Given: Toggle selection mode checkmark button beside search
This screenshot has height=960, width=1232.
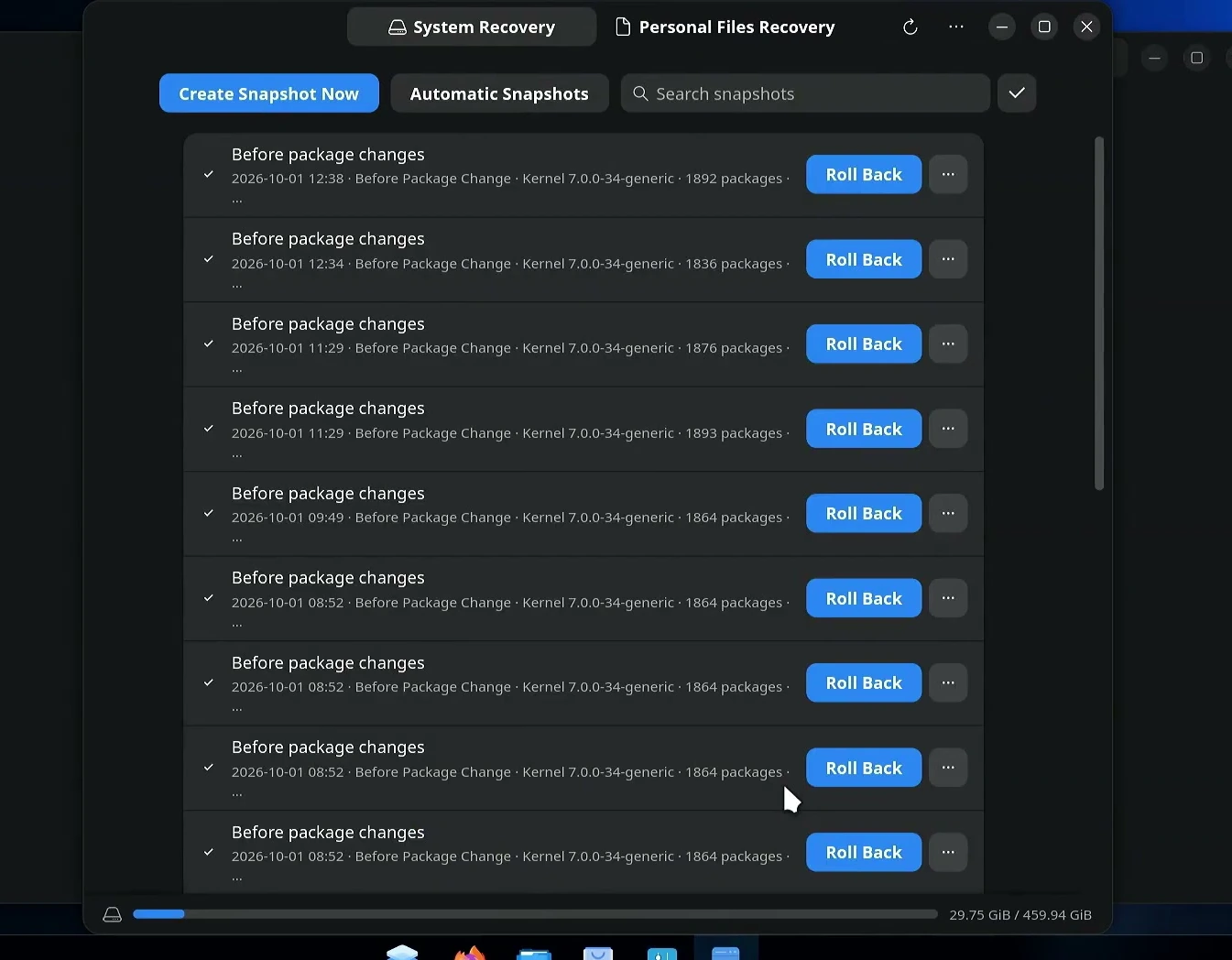Looking at the screenshot, I should coord(1017,93).
